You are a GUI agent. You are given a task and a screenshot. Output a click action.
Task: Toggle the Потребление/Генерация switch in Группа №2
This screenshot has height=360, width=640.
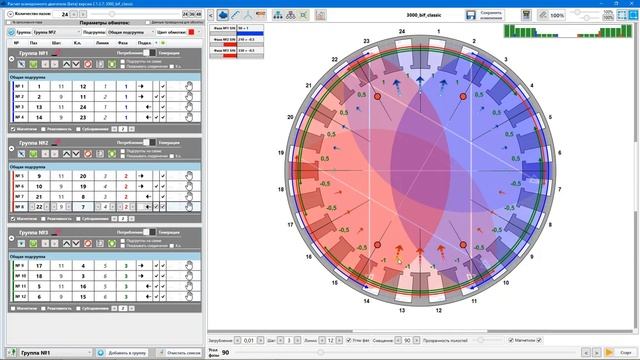coord(149,142)
